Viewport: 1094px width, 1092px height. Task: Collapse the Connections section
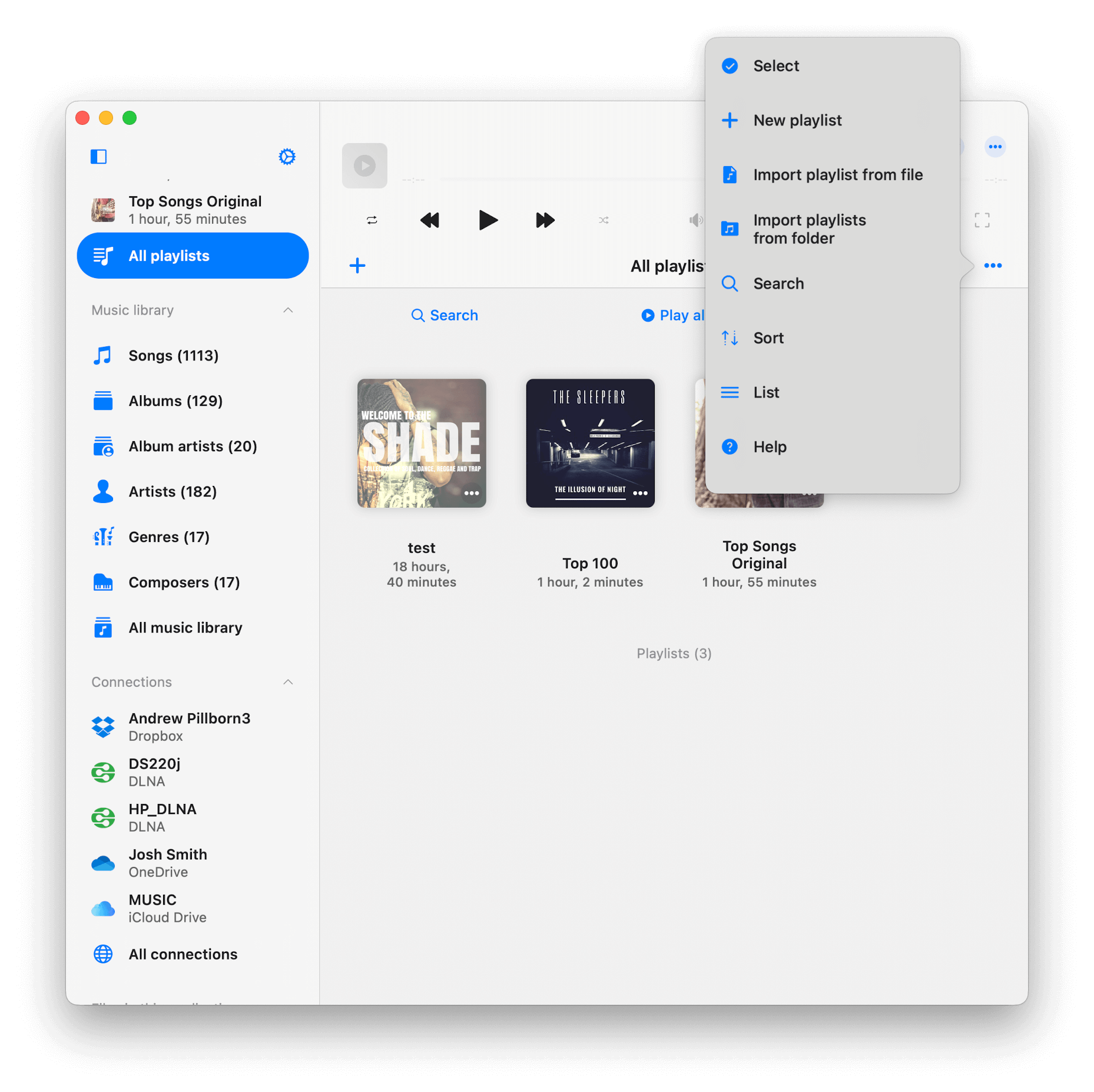tap(288, 682)
